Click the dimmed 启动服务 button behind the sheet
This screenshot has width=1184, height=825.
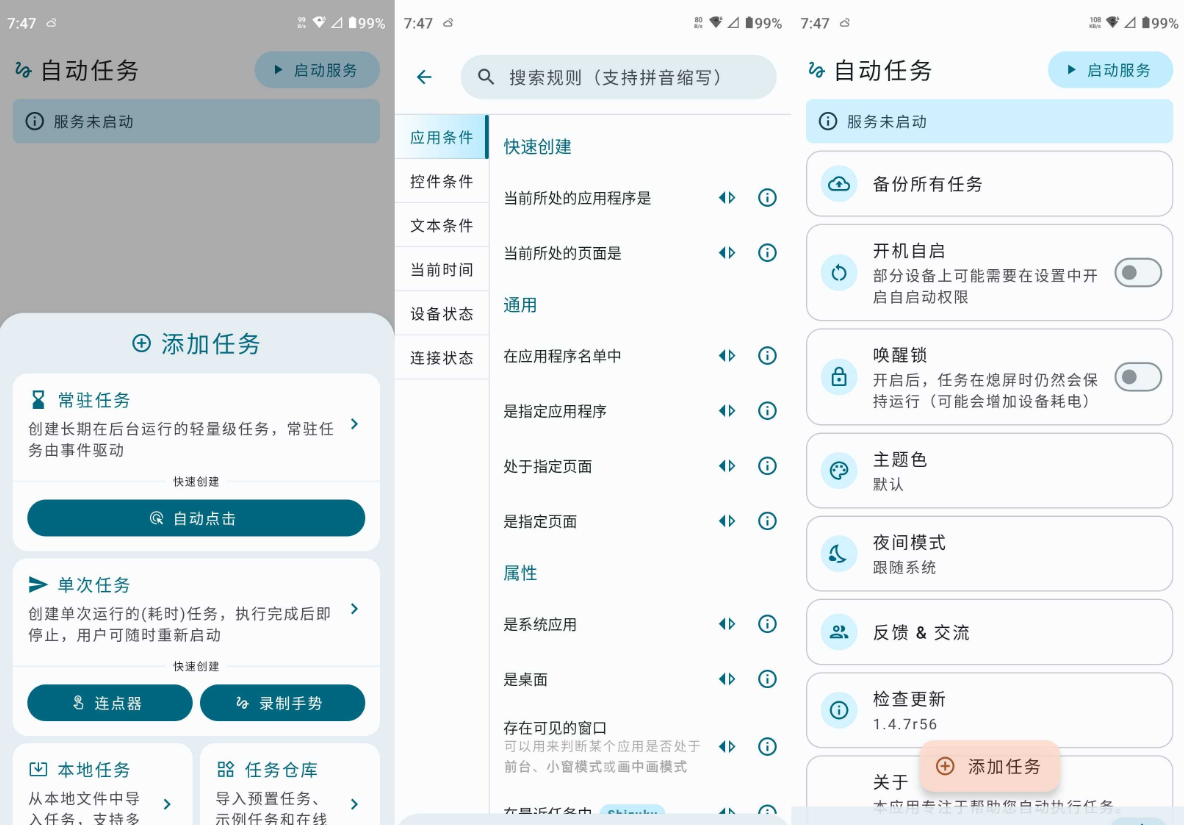click(x=317, y=70)
